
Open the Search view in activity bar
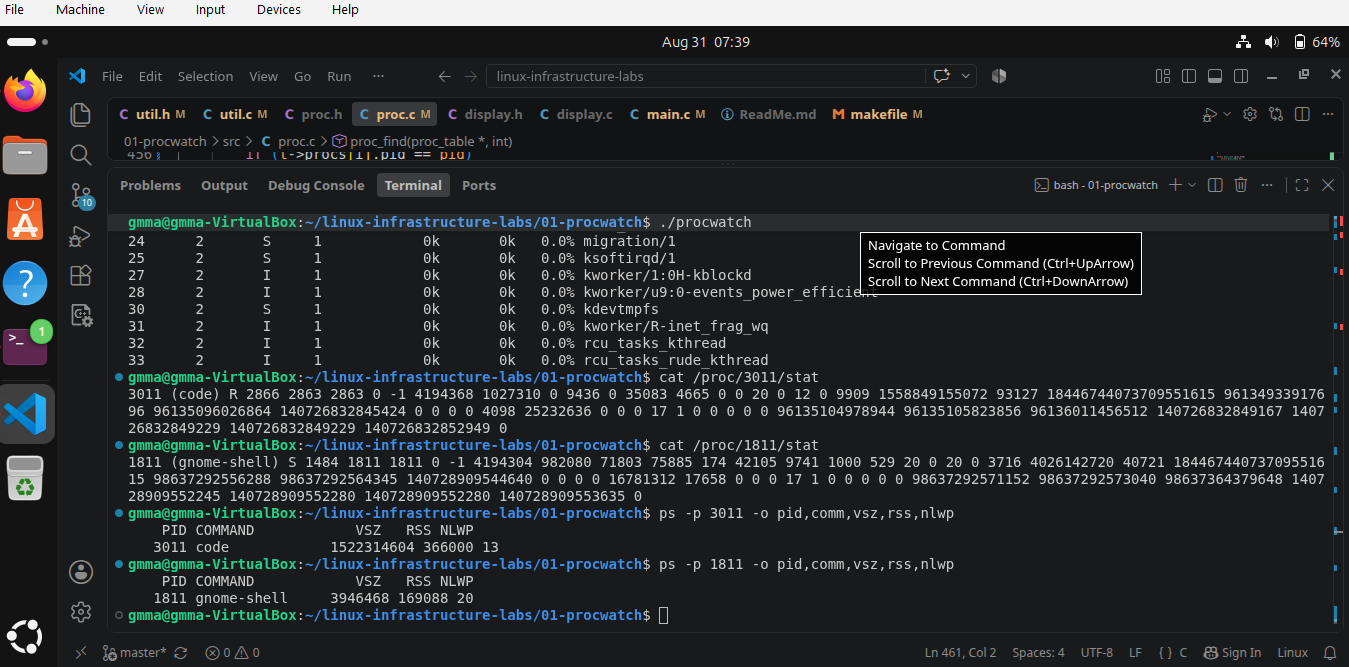click(x=81, y=154)
